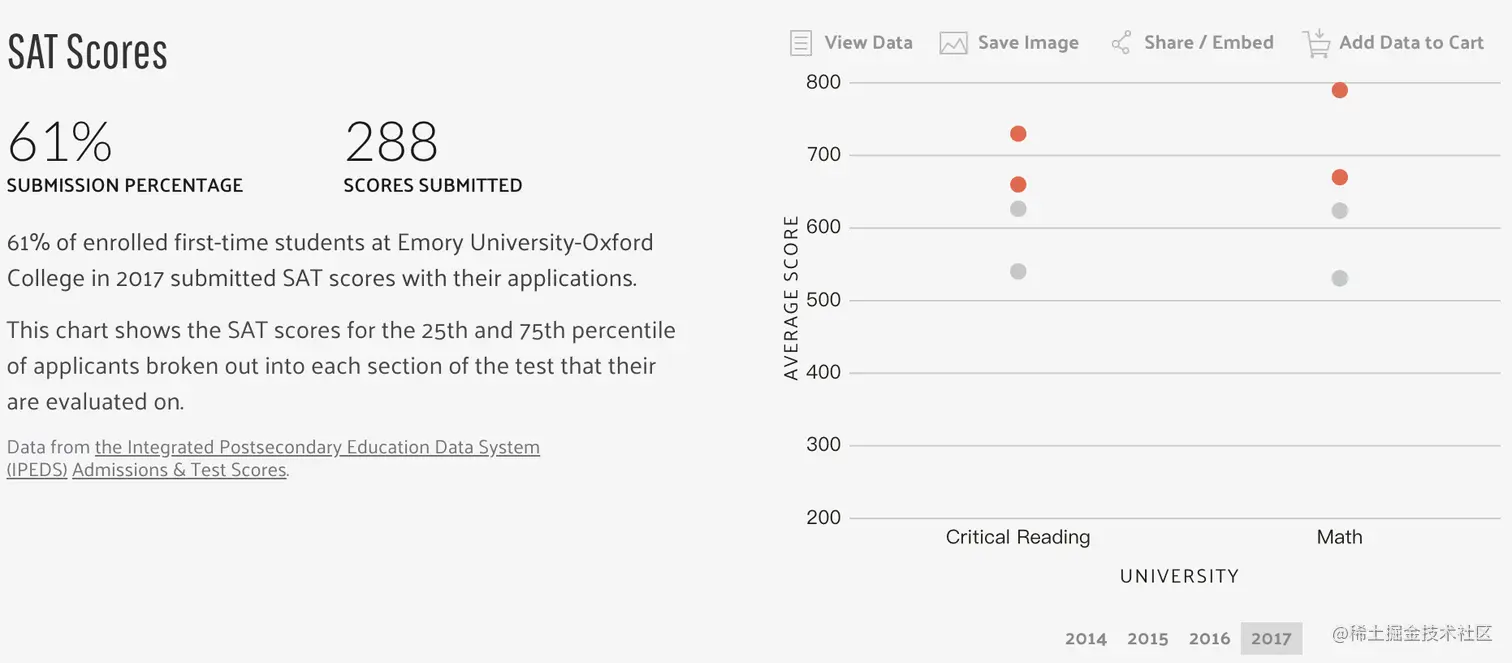
Task: Click the View Data document icon
Action: point(800,43)
